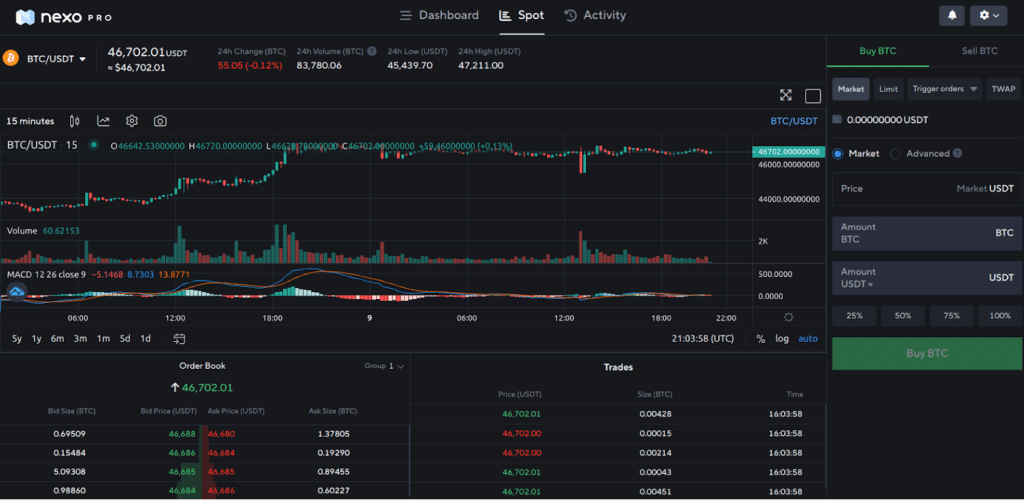The image size is (1024, 500).
Task: Open the chart indicators menu
Action: (103, 121)
